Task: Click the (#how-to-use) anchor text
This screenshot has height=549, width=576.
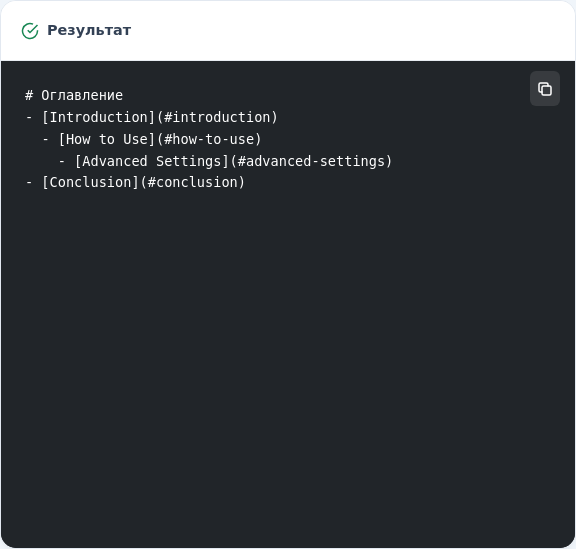Action: click(x=209, y=139)
